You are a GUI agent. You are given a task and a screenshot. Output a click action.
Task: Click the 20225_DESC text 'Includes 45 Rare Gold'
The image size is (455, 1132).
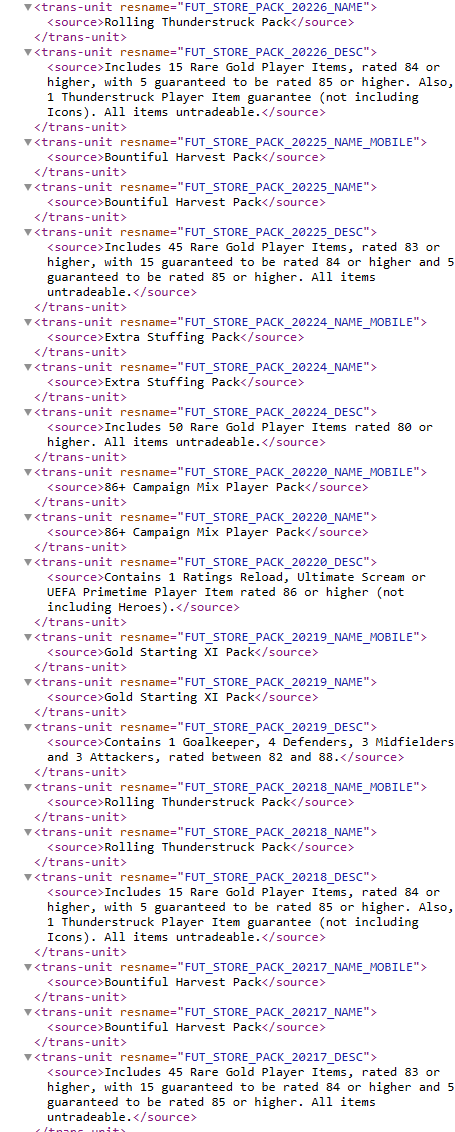251,269
